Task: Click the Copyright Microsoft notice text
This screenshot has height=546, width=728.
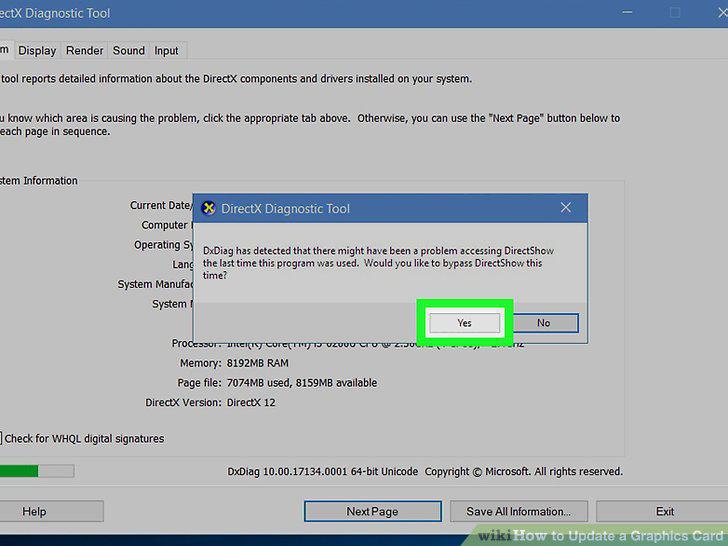Action: (x=524, y=472)
